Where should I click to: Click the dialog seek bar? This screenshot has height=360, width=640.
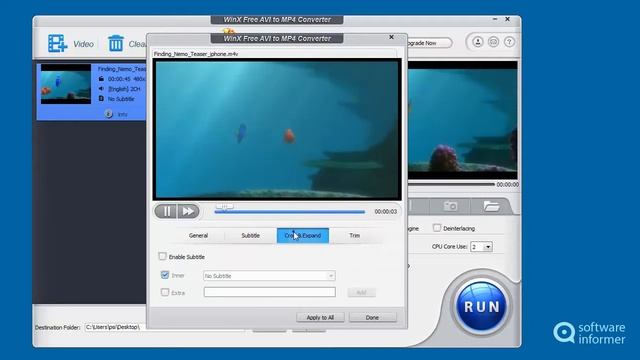click(289, 212)
